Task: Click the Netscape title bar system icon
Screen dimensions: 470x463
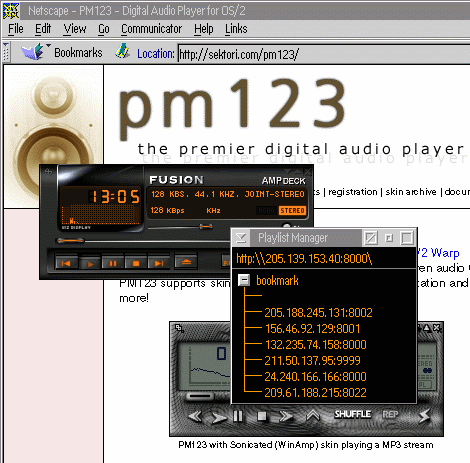Action: [11, 11]
